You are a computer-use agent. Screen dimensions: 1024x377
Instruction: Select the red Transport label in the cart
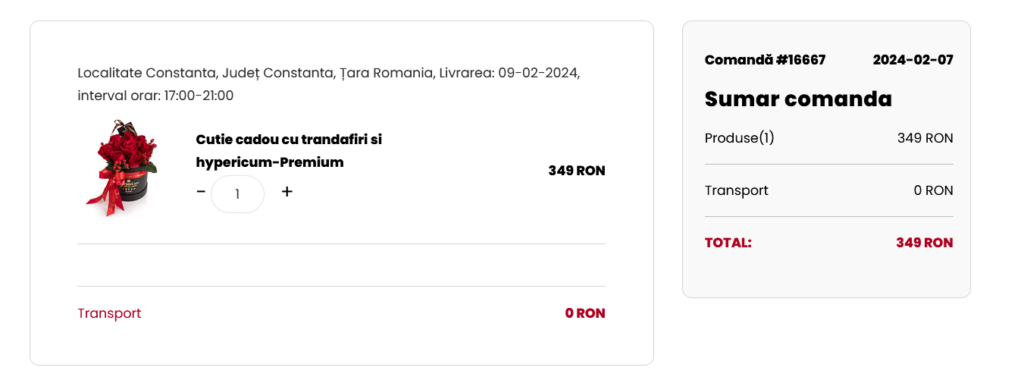point(109,313)
